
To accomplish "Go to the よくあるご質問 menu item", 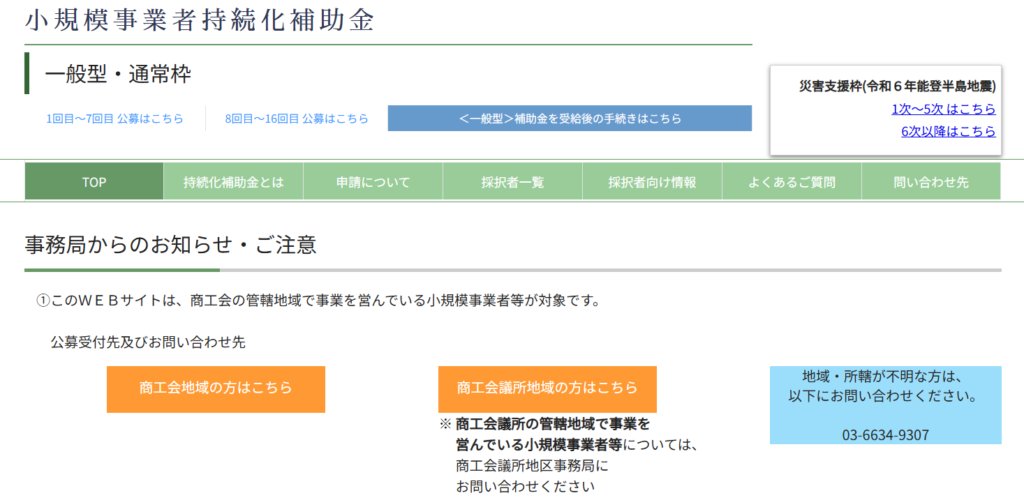I will [x=791, y=182].
